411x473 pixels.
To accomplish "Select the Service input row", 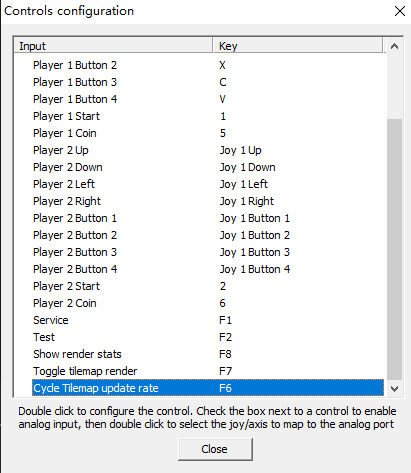I will tap(208, 320).
